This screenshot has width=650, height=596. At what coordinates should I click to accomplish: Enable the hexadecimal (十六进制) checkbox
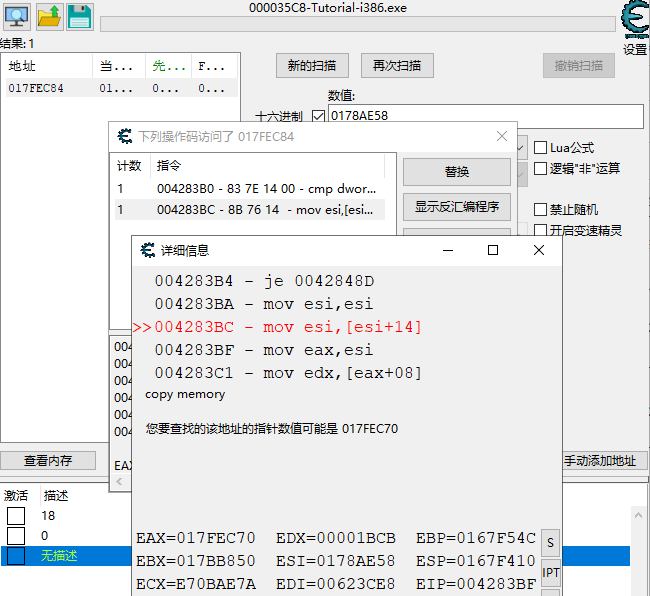coord(318,116)
